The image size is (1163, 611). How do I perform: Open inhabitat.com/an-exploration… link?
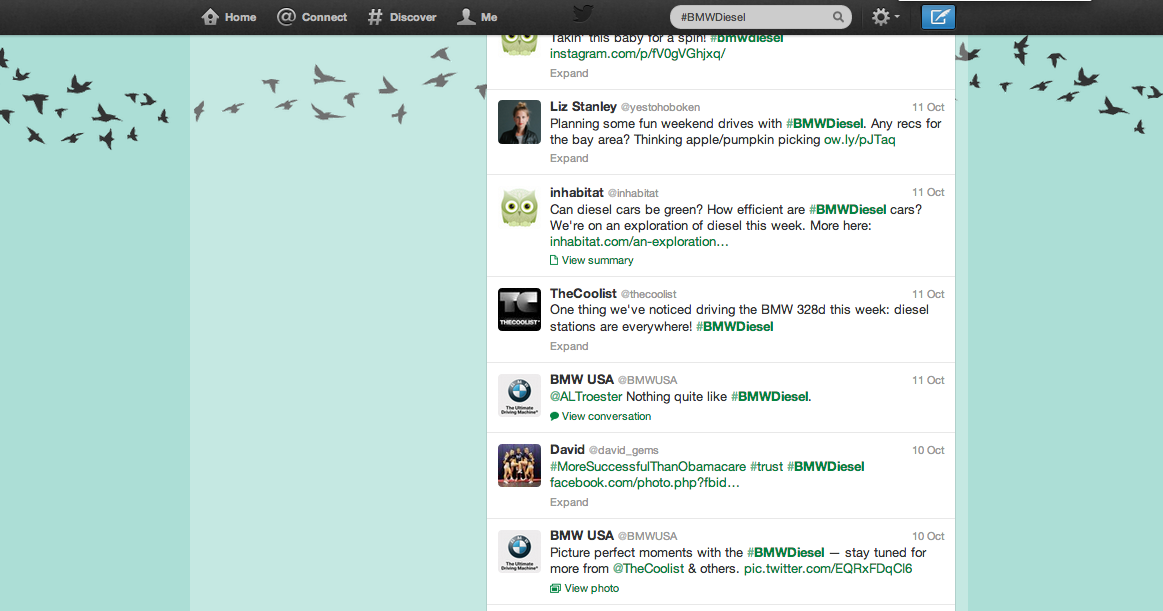coord(639,242)
